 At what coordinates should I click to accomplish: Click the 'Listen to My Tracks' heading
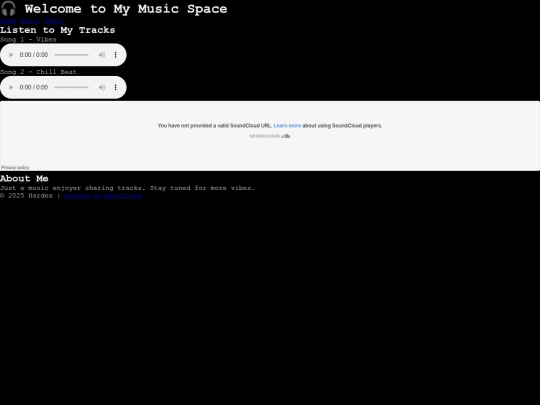(58, 30)
